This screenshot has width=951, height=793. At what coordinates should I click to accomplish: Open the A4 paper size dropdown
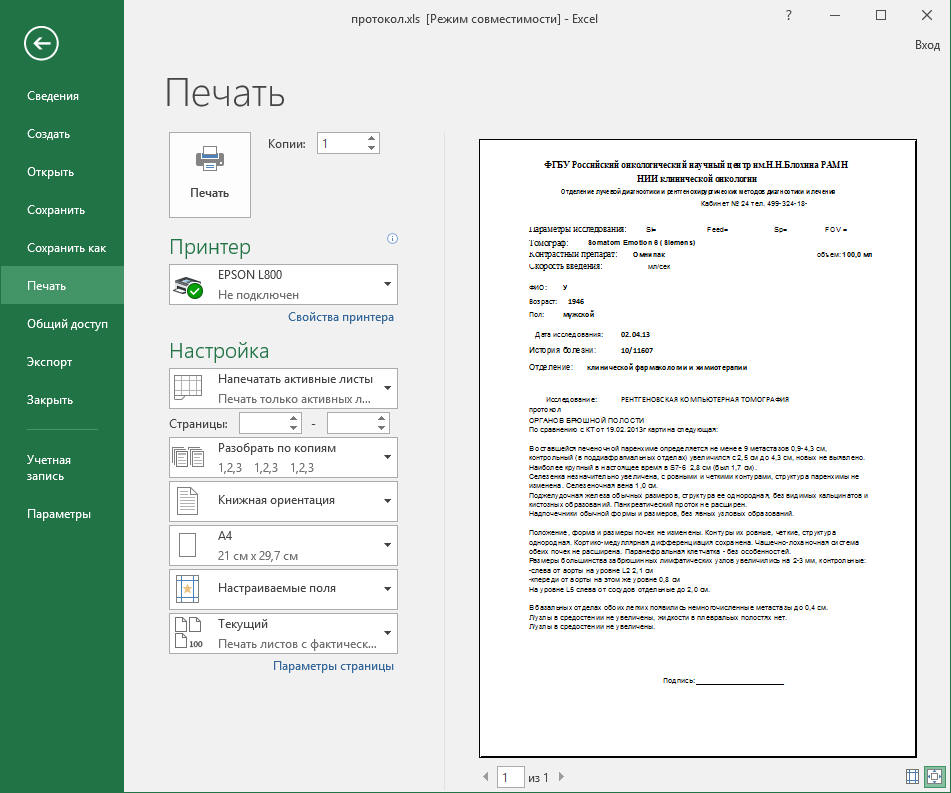[283, 545]
